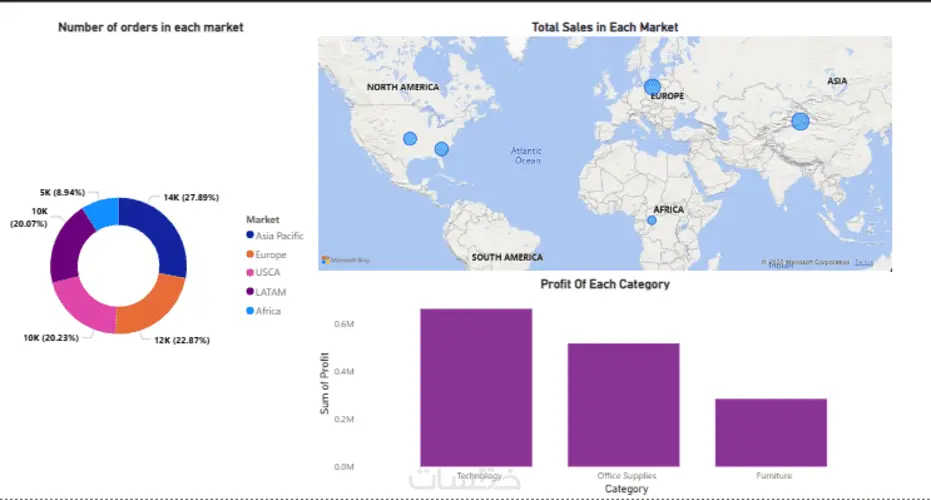Click the Furniture profit bar
This screenshot has height=500, width=931.
coord(771,432)
